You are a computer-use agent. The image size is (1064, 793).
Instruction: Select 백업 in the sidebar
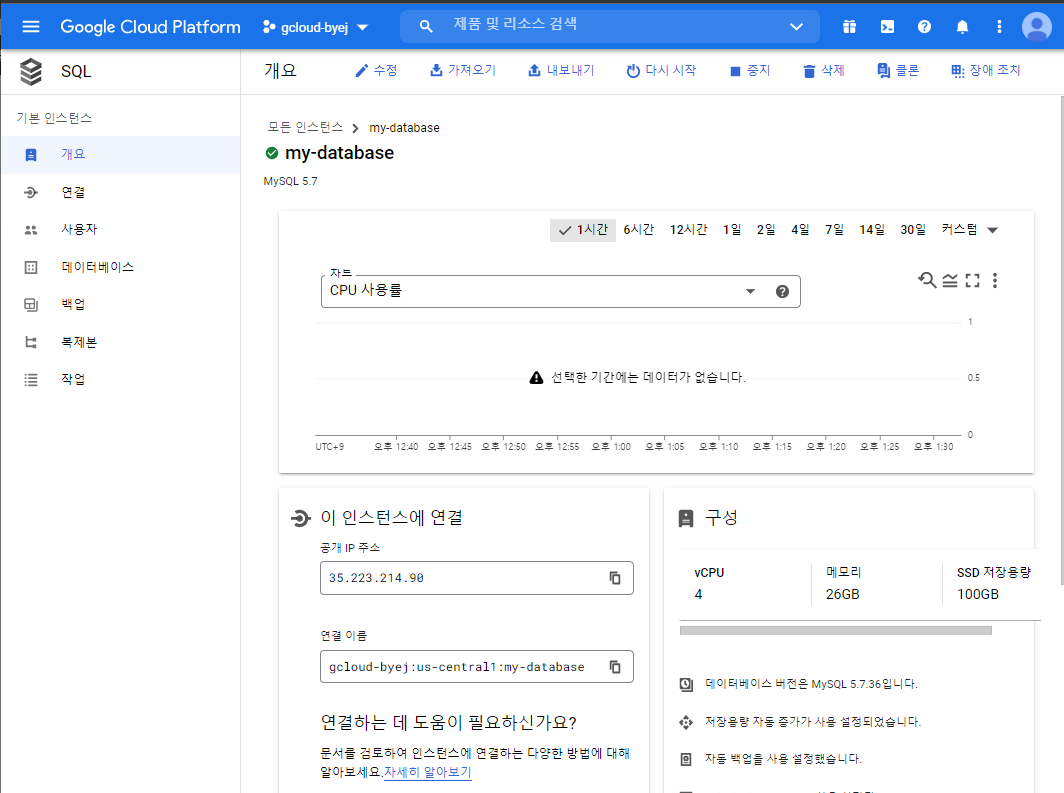pyautogui.click(x=120, y=305)
